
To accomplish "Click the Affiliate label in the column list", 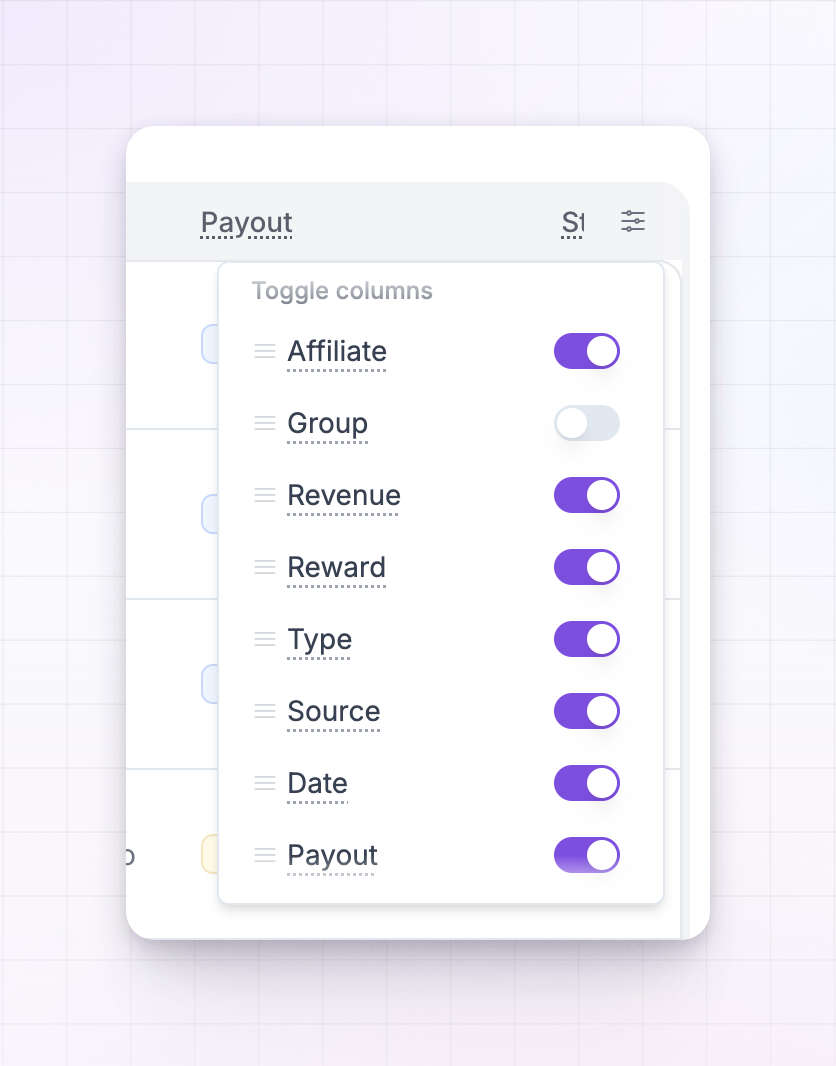I will click(337, 352).
